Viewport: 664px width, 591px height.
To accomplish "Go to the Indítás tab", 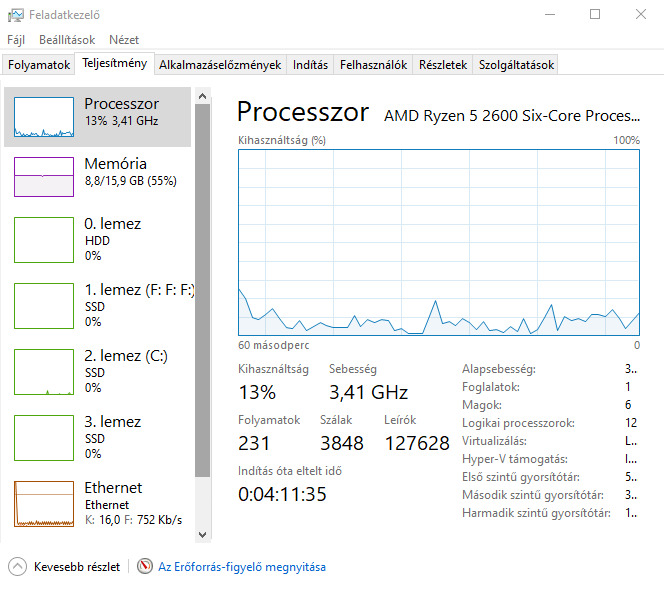I will [x=310, y=65].
